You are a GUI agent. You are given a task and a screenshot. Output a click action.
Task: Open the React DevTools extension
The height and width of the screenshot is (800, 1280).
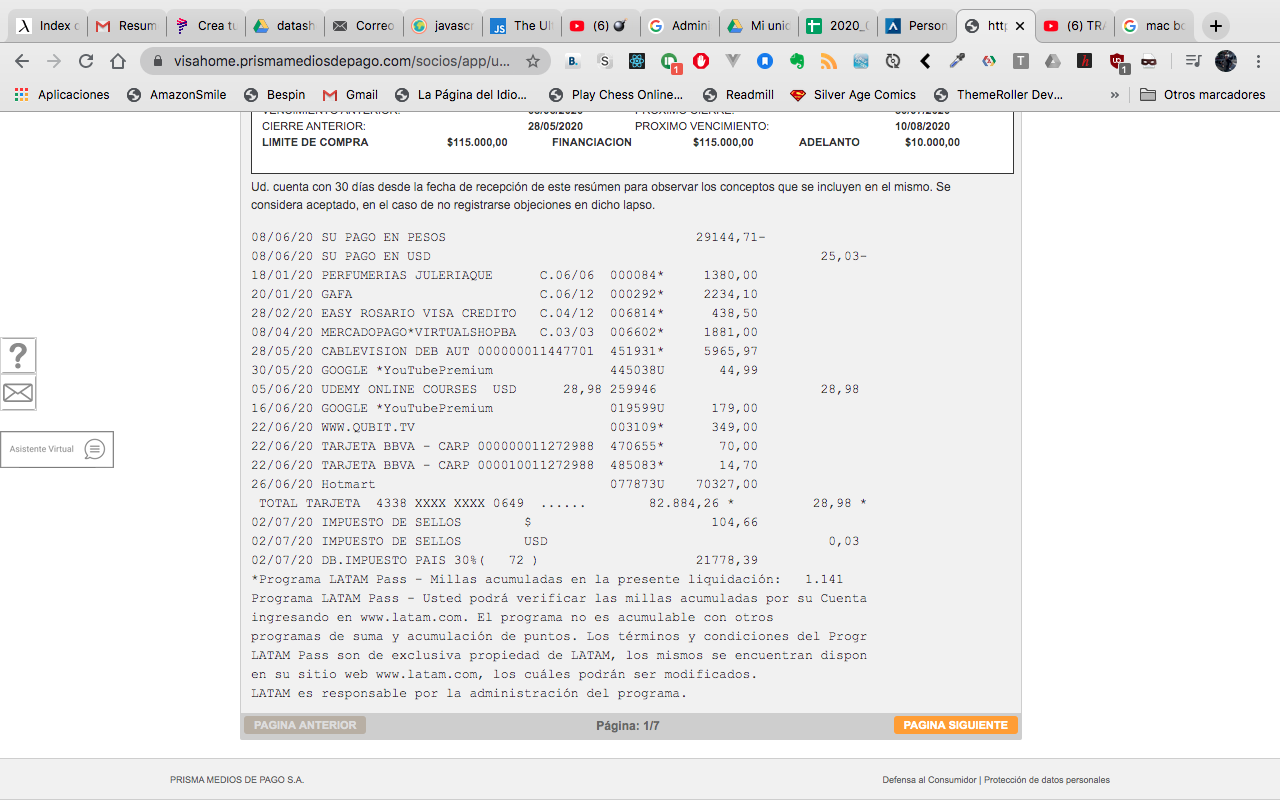click(637, 61)
